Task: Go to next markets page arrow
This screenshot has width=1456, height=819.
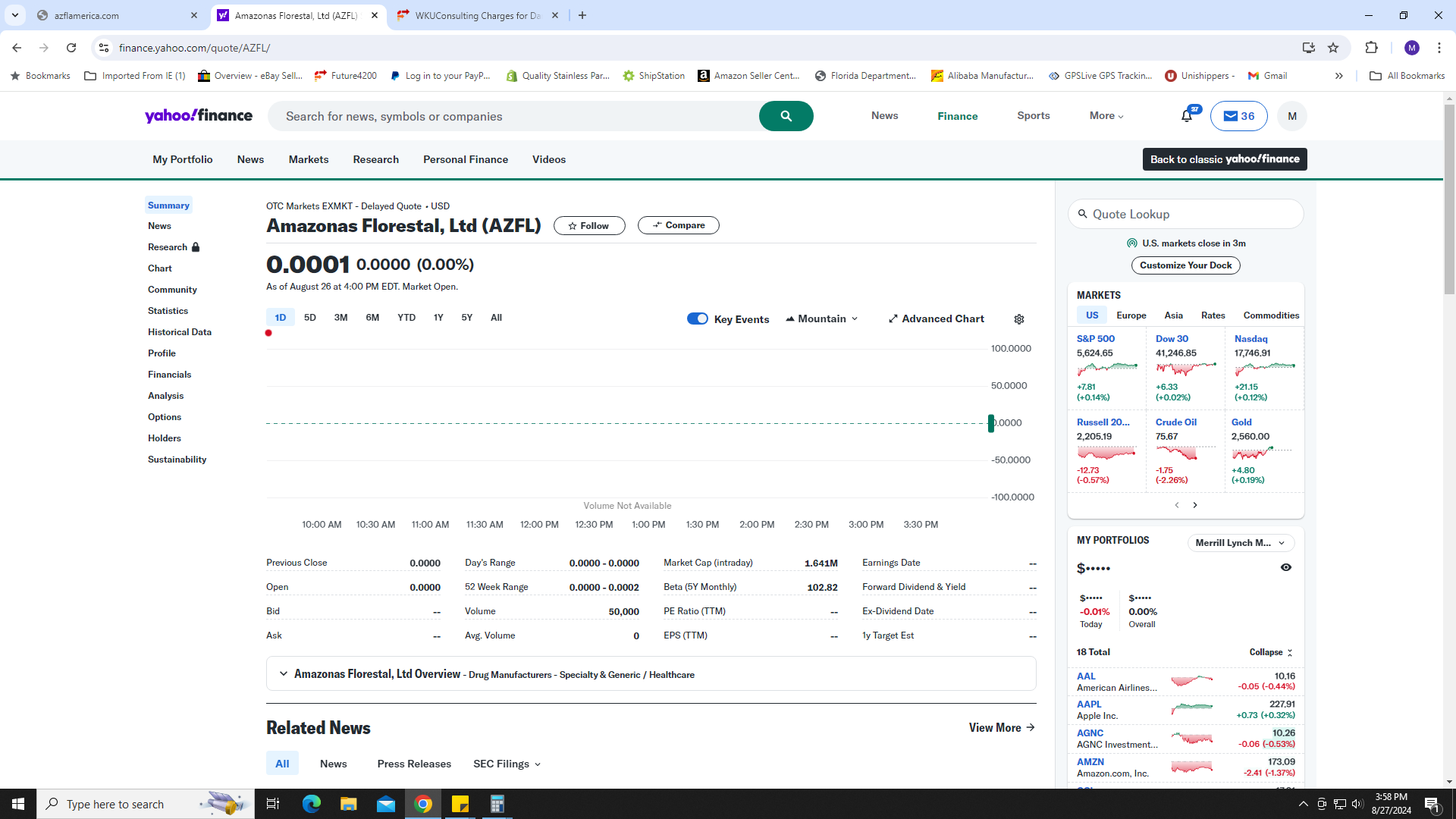Action: (1195, 505)
